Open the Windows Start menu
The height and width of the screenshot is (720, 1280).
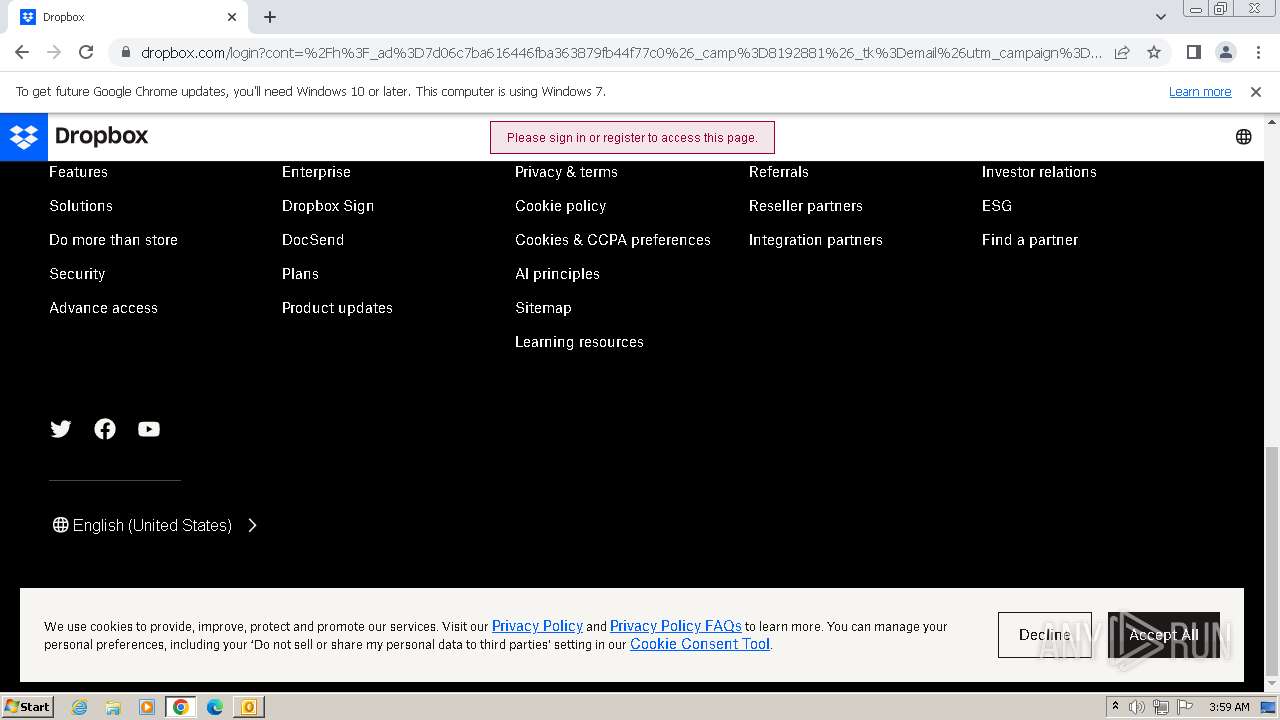(x=27, y=706)
